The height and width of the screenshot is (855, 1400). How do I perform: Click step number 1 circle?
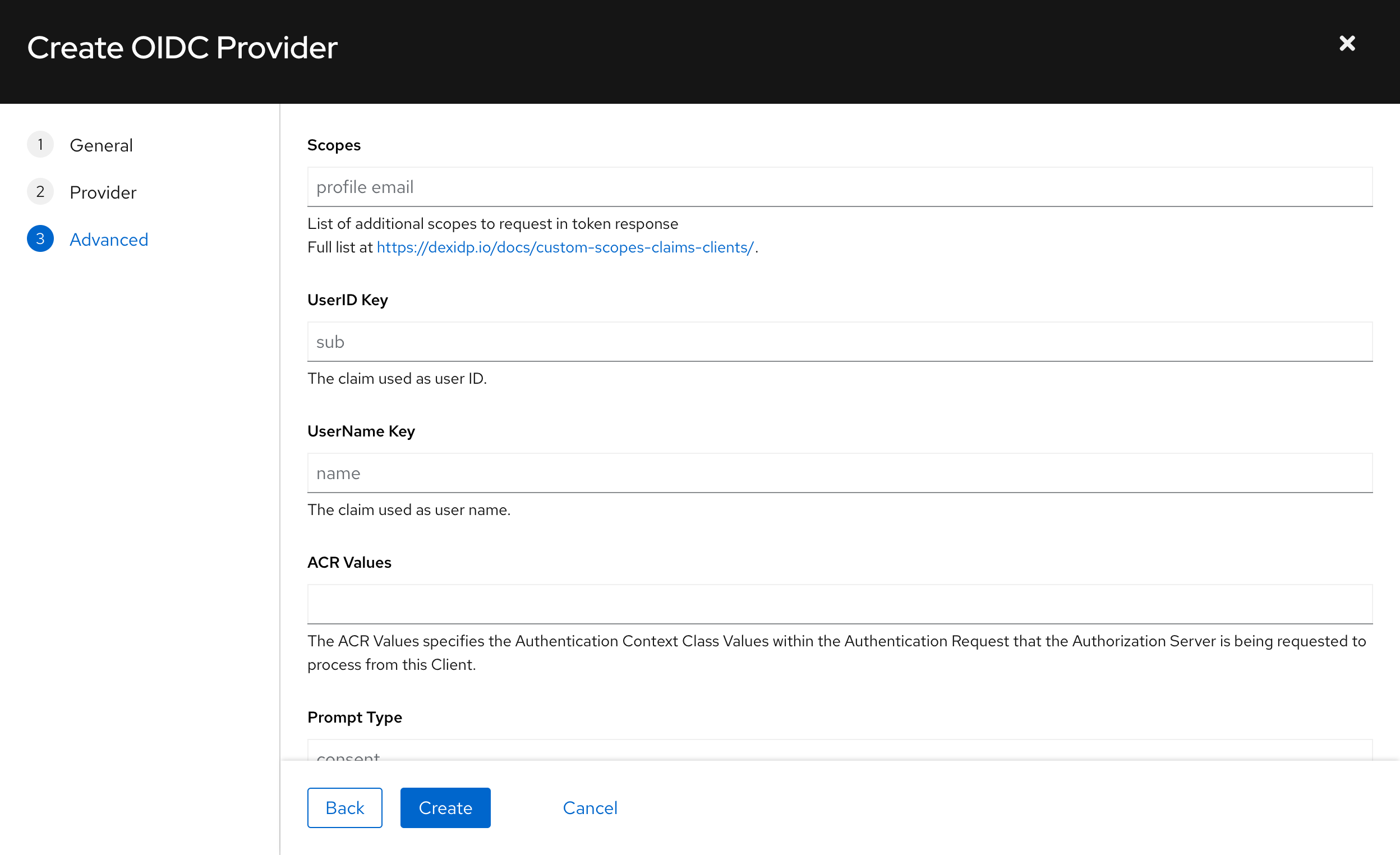40,144
